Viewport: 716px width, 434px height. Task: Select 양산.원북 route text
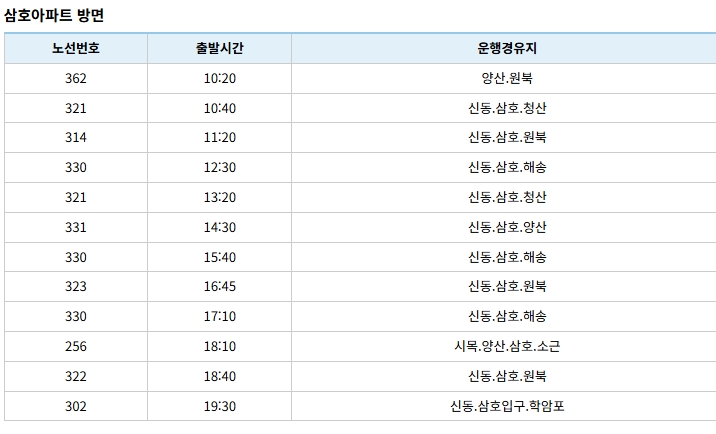[507, 78]
